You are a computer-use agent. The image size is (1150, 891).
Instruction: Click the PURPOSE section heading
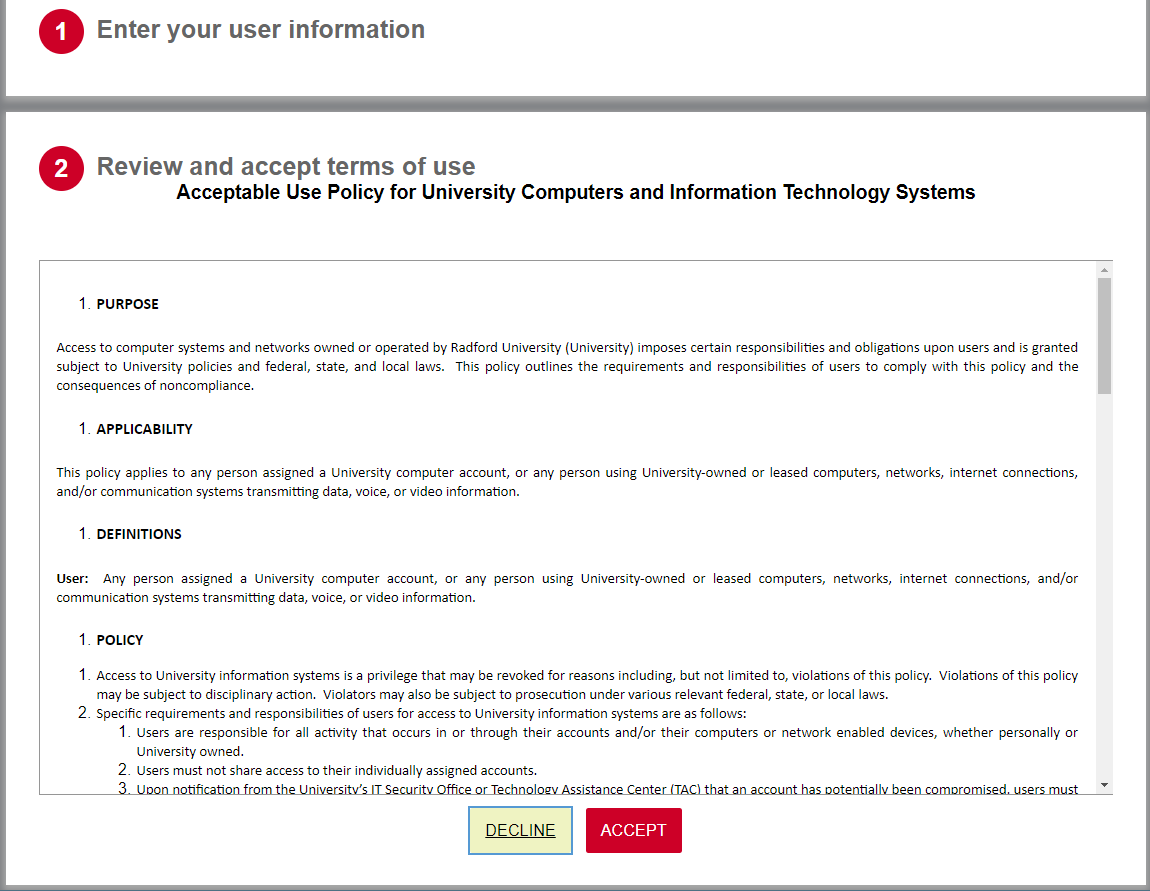[x=128, y=304]
